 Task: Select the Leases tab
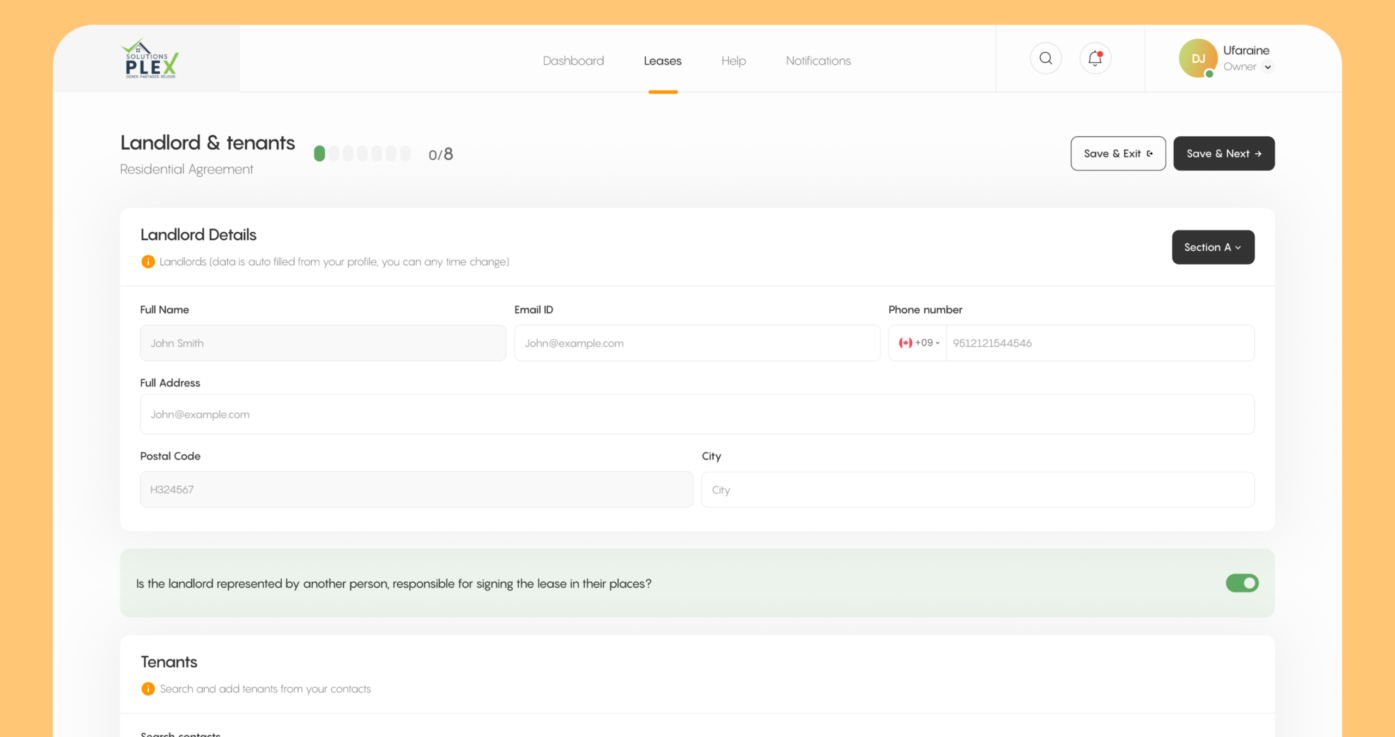[662, 61]
